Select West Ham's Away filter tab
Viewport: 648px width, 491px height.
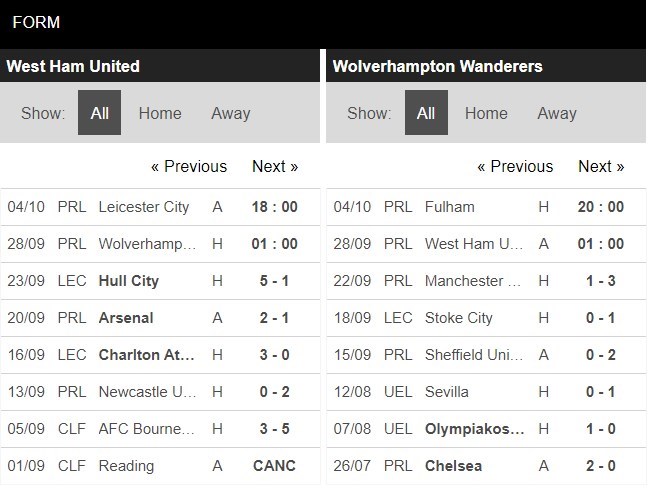(x=230, y=113)
